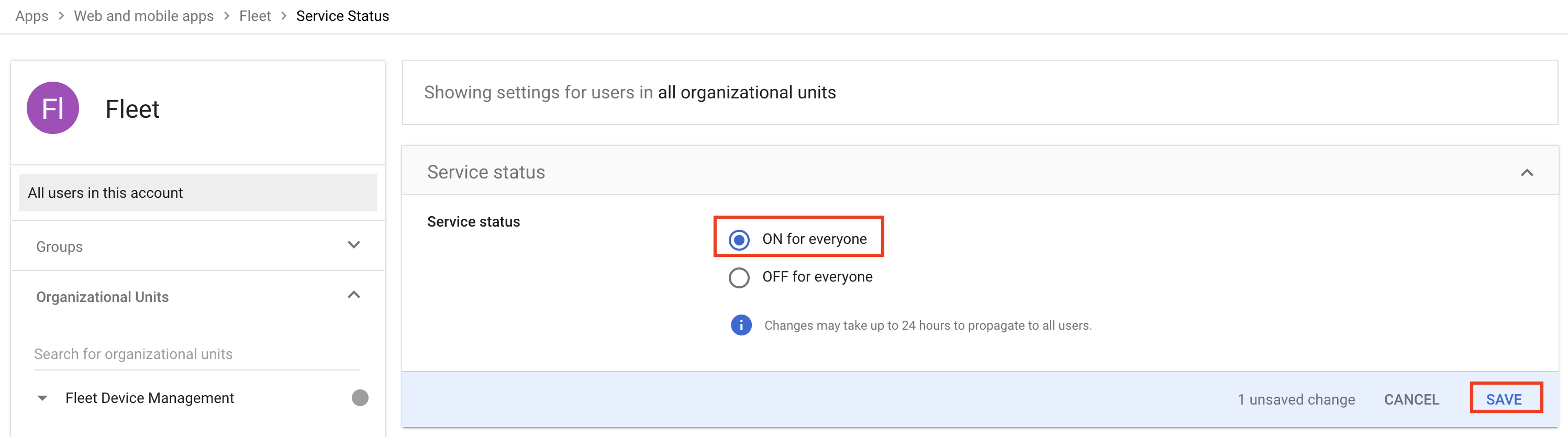Click the organizational units search field
Screen dimensions: 1568x437
(x=134, y=354)
